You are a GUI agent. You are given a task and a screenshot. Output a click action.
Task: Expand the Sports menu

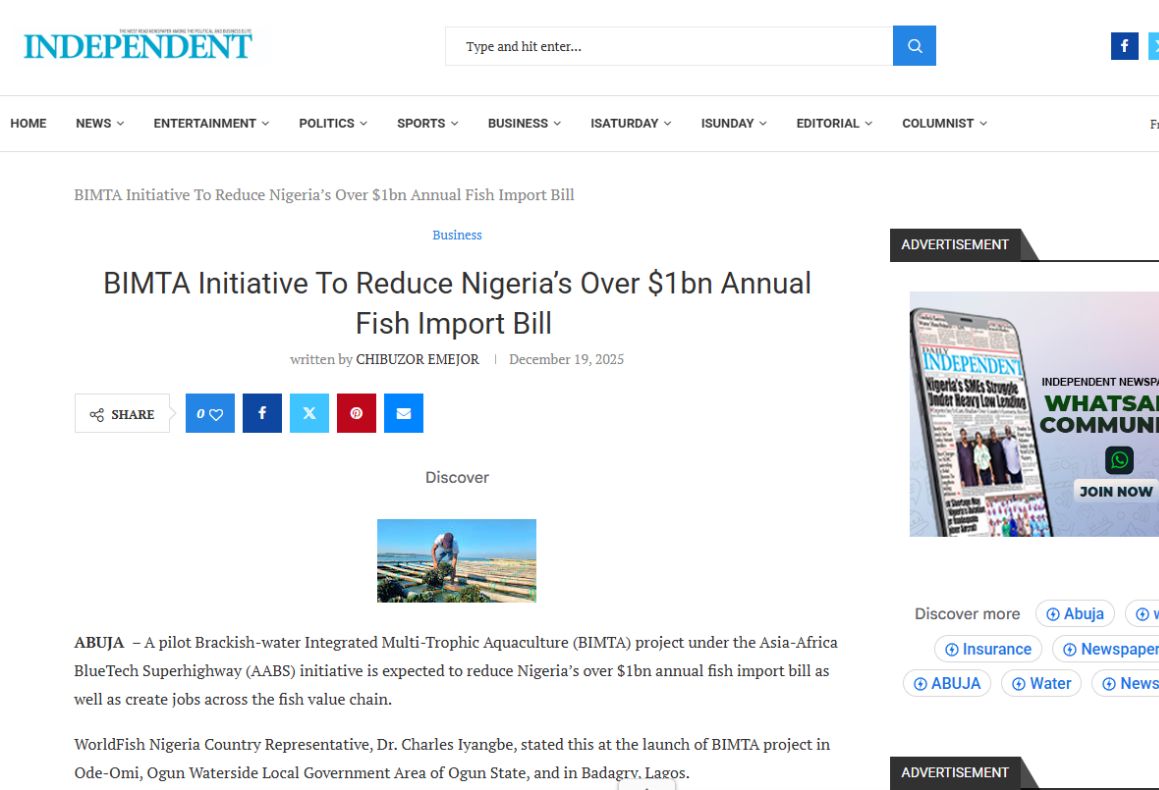pos(427,124)
